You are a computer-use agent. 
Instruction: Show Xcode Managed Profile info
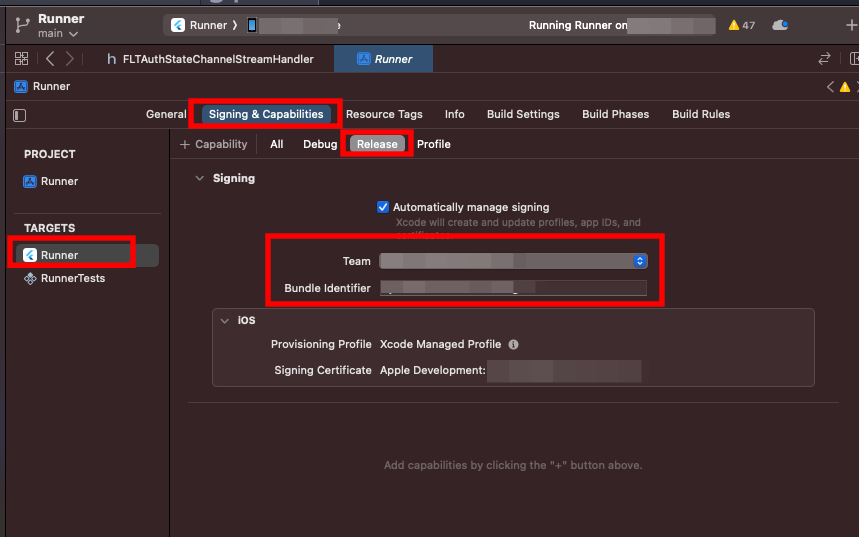513,345
